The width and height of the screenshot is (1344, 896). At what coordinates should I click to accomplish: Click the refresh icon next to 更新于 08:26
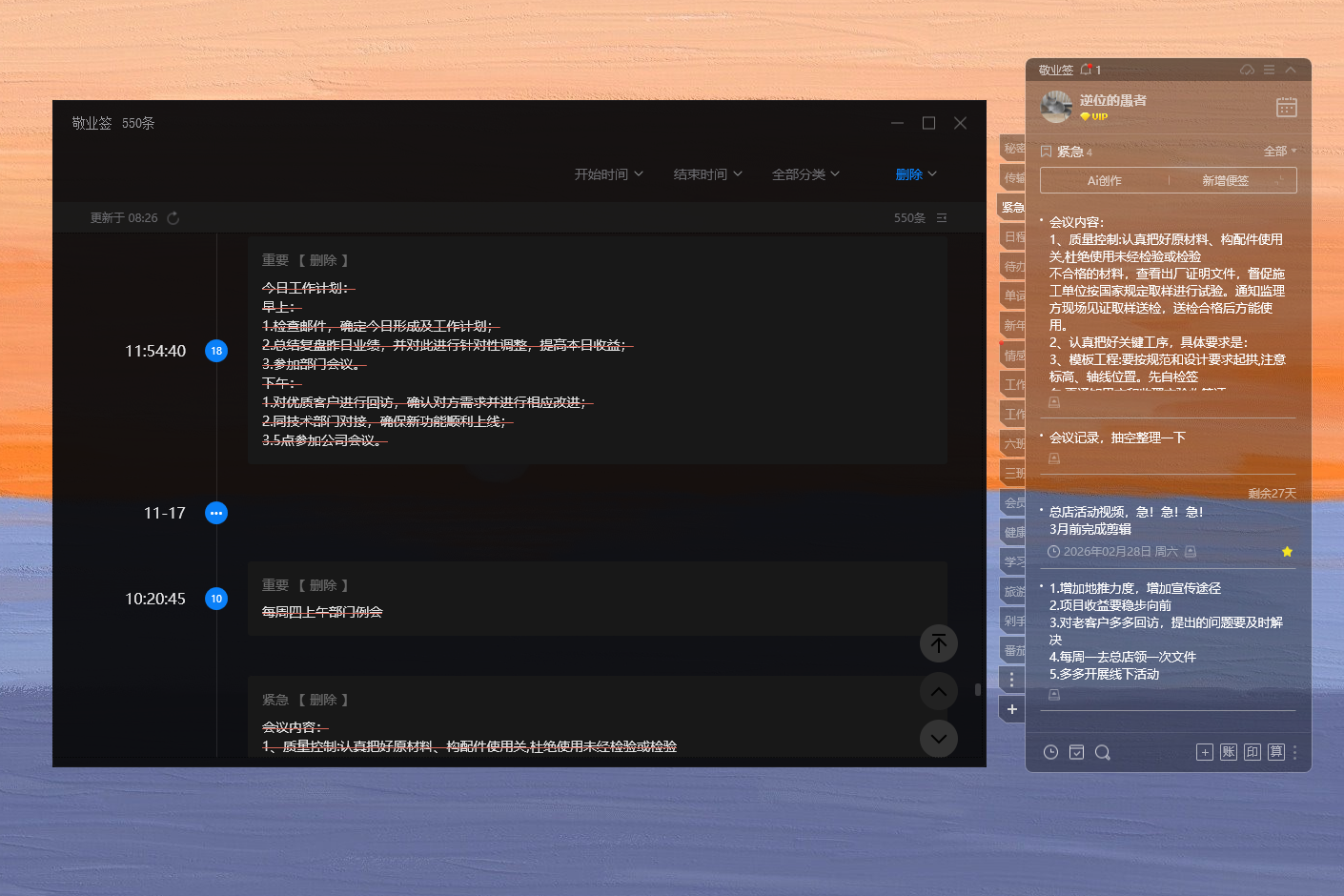point(173,217)
